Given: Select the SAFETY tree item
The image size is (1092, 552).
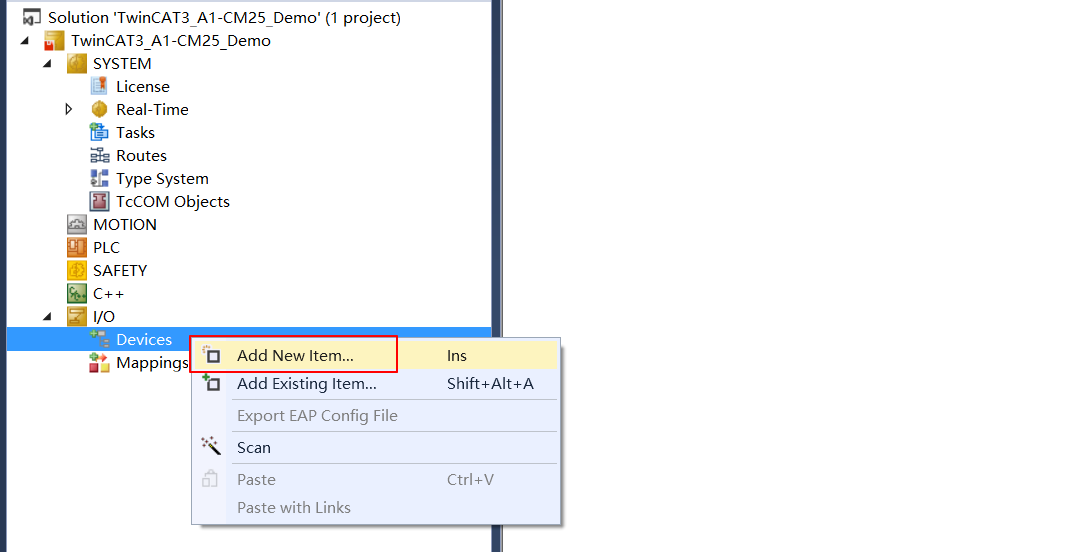Looking at the screenshot, I should coord(120,270).
